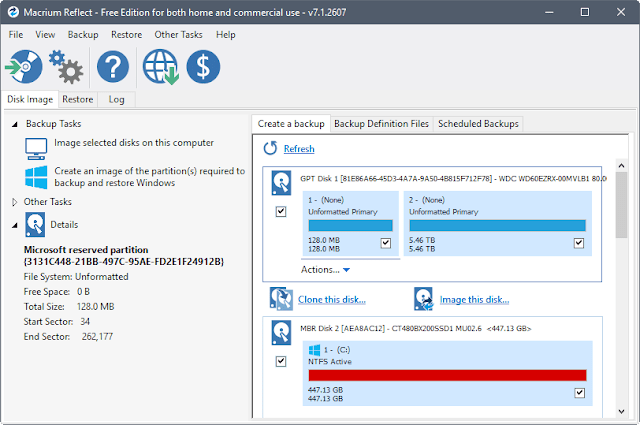Click Create an image of Windows partitions

[149, 177]
